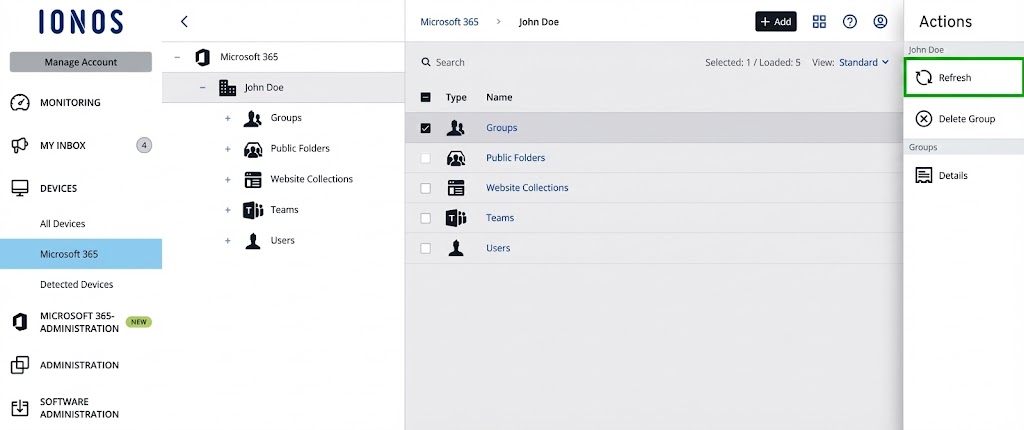The image size is (1024, 430).
Task: Check the Teams row checkbox
Action: (426, 218)
